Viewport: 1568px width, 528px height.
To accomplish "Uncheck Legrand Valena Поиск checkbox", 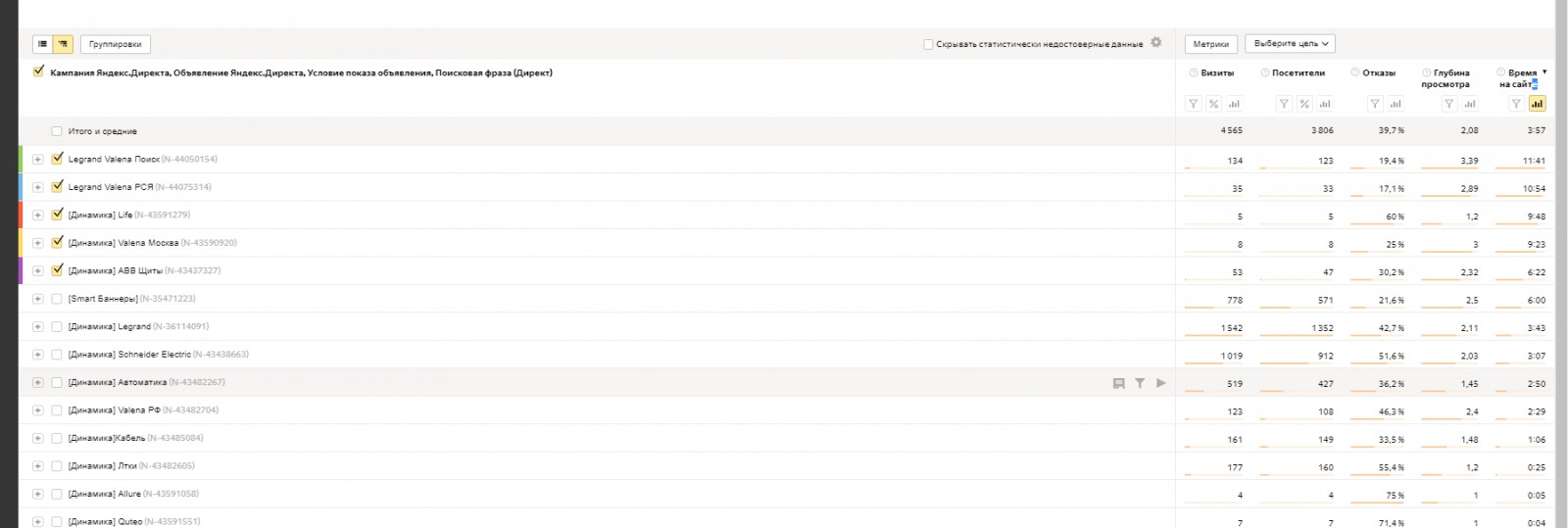I will pos(57,159).
